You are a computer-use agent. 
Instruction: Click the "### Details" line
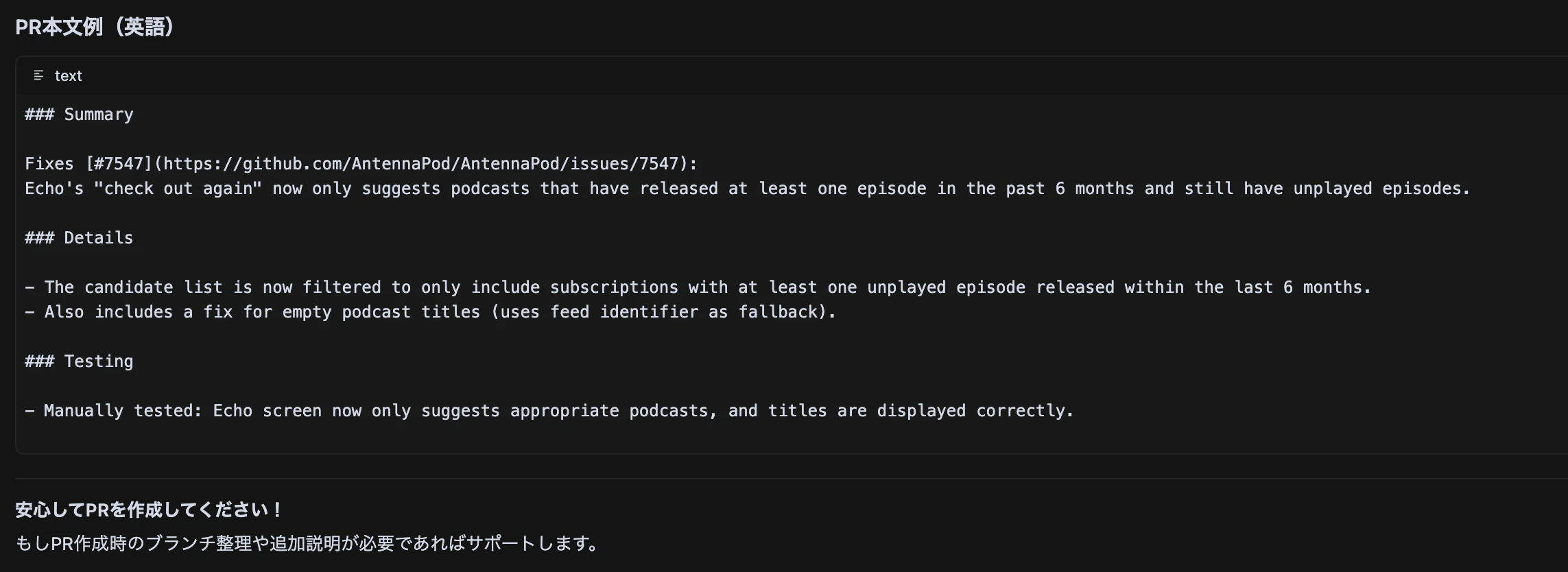[79, 238]
